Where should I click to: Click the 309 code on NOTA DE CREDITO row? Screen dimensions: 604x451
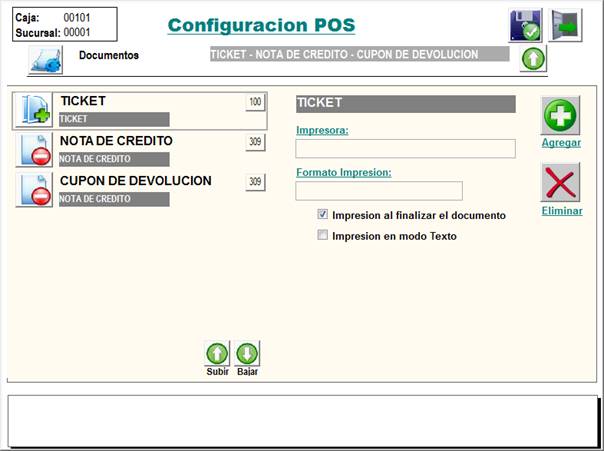click(255, 142)
